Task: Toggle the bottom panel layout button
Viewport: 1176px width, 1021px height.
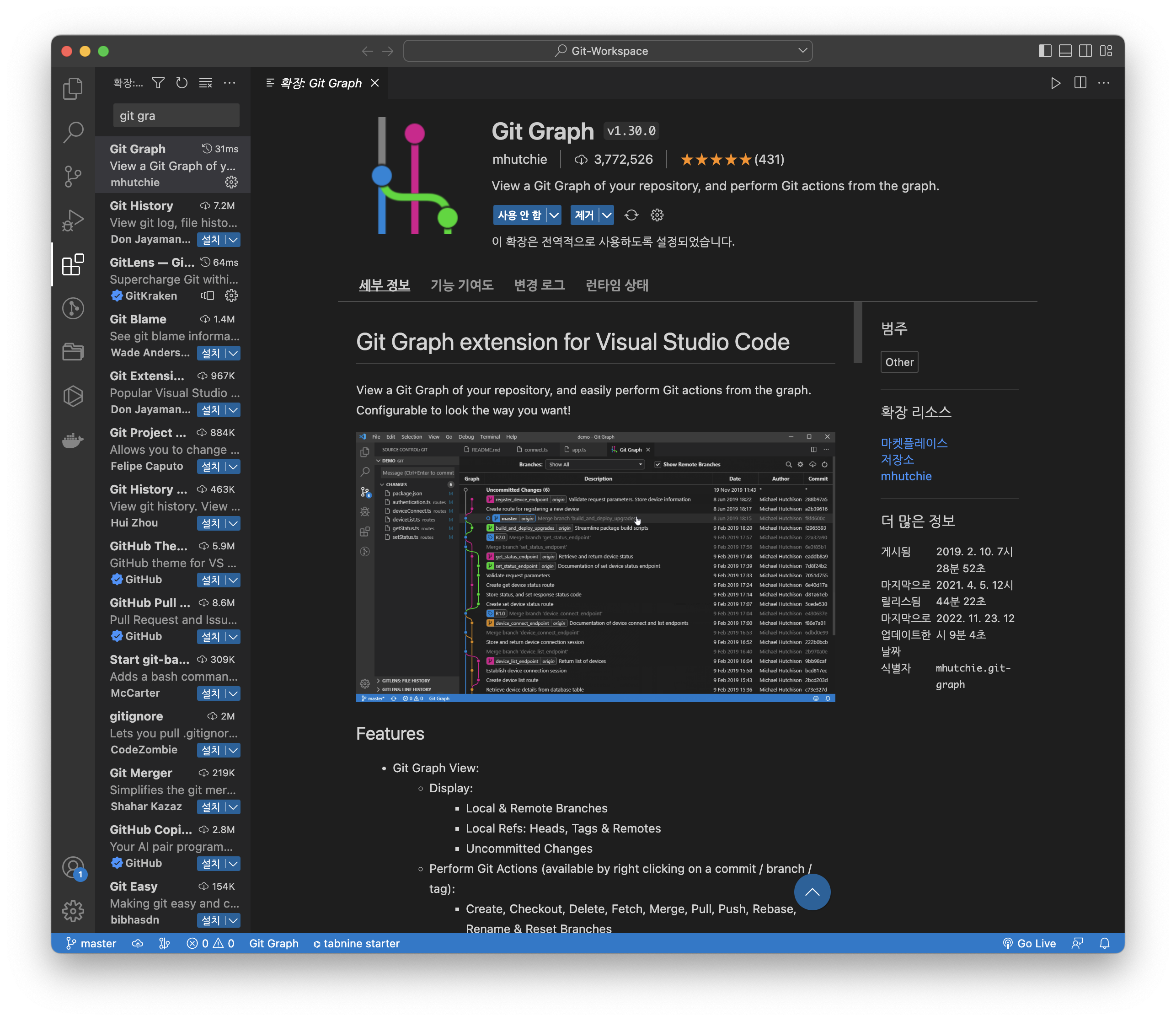Action: click(x=1065, y=51)
